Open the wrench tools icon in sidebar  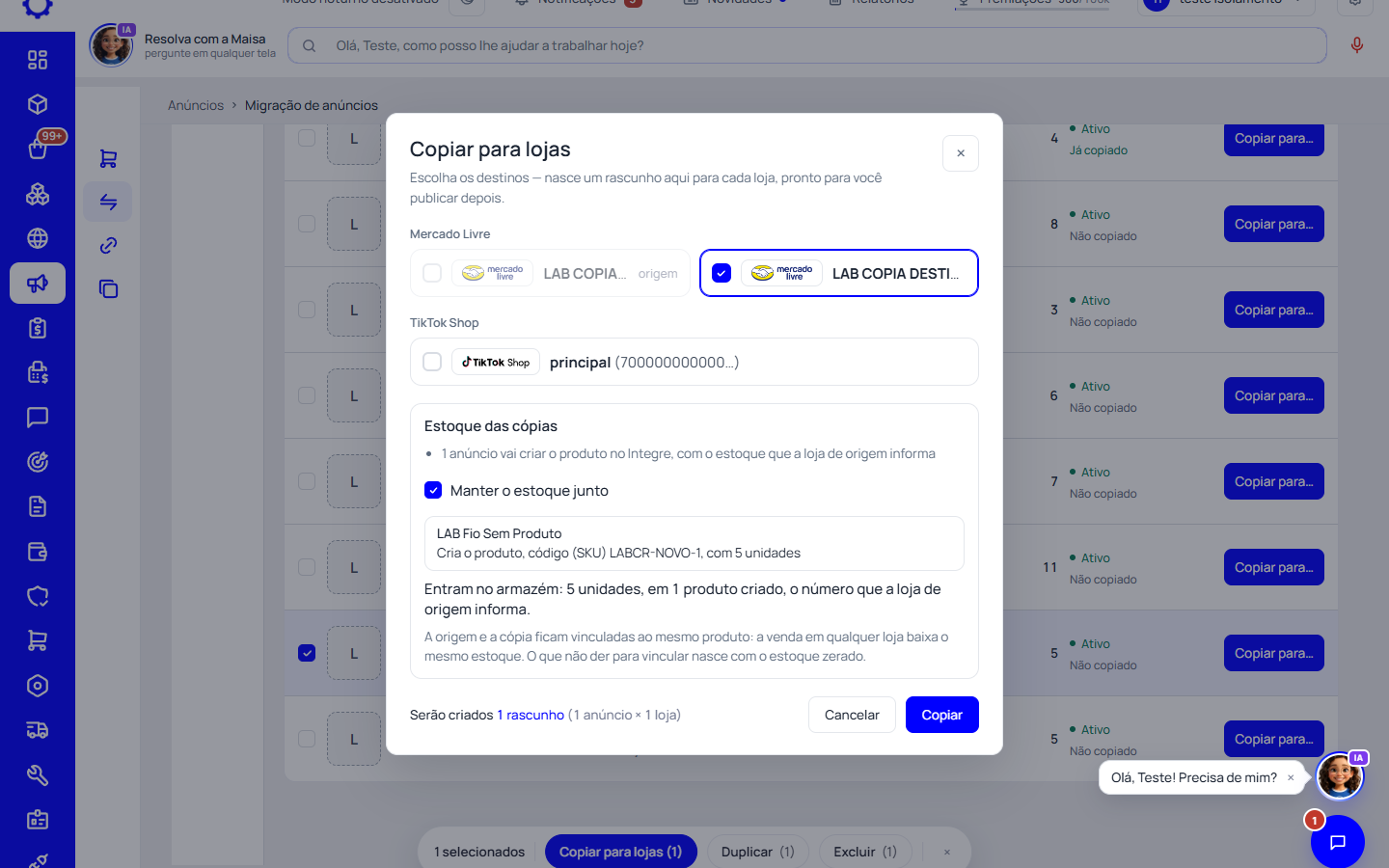coord(38,774)
